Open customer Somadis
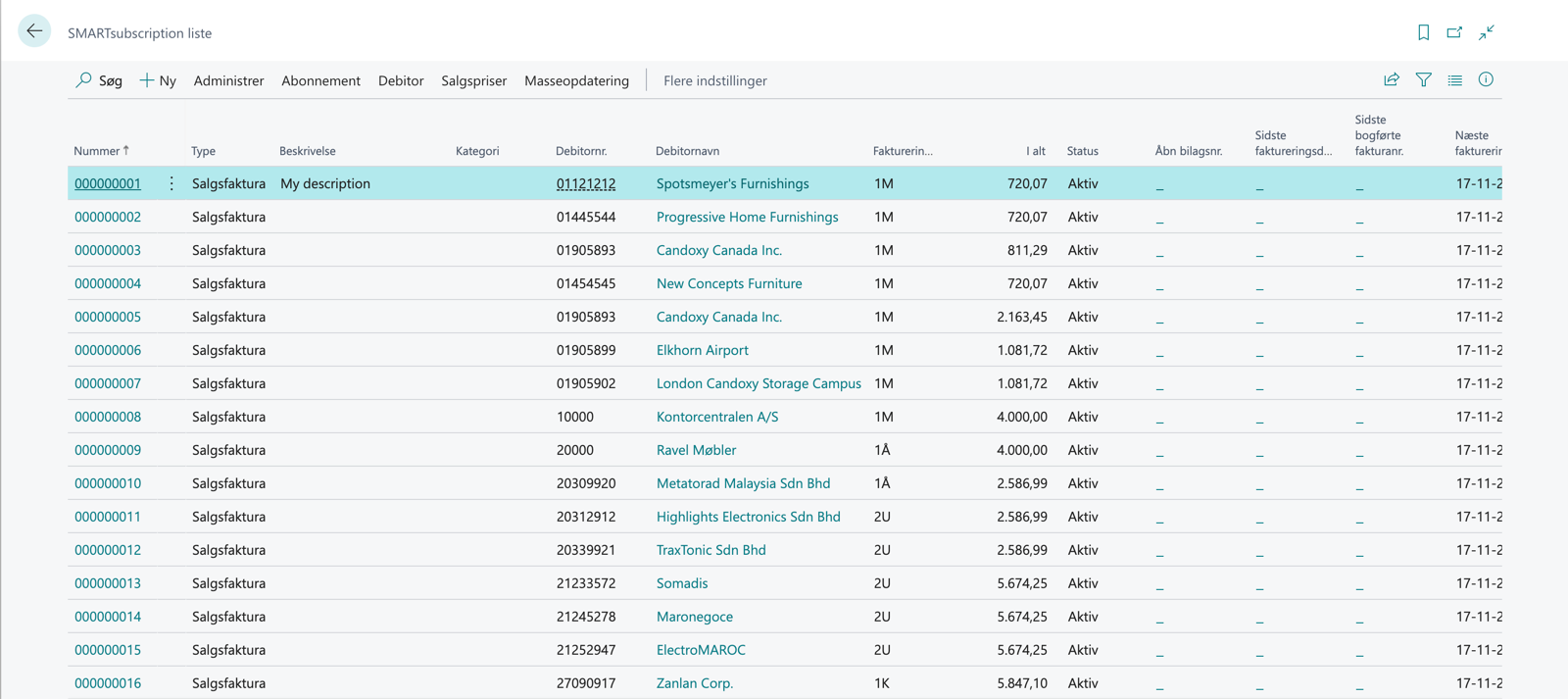 point(681,583)
